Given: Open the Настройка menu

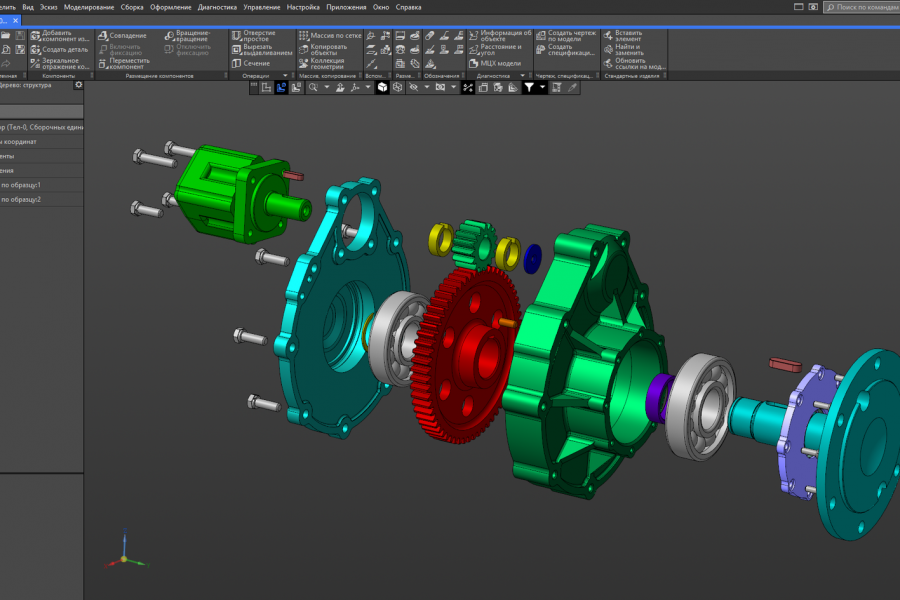Looking at the screenshot, I should coord(303,7).
